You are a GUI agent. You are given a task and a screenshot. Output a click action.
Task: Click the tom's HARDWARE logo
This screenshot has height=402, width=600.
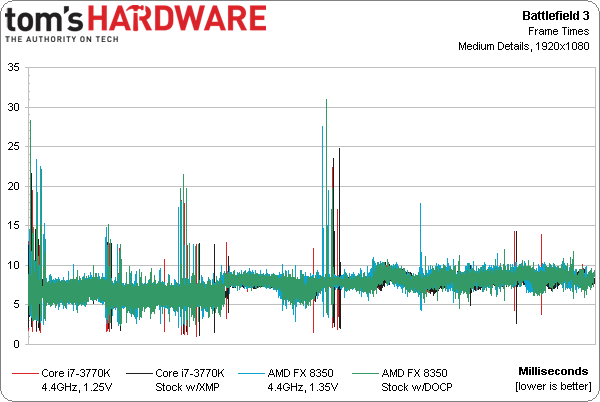pos(135,23)
